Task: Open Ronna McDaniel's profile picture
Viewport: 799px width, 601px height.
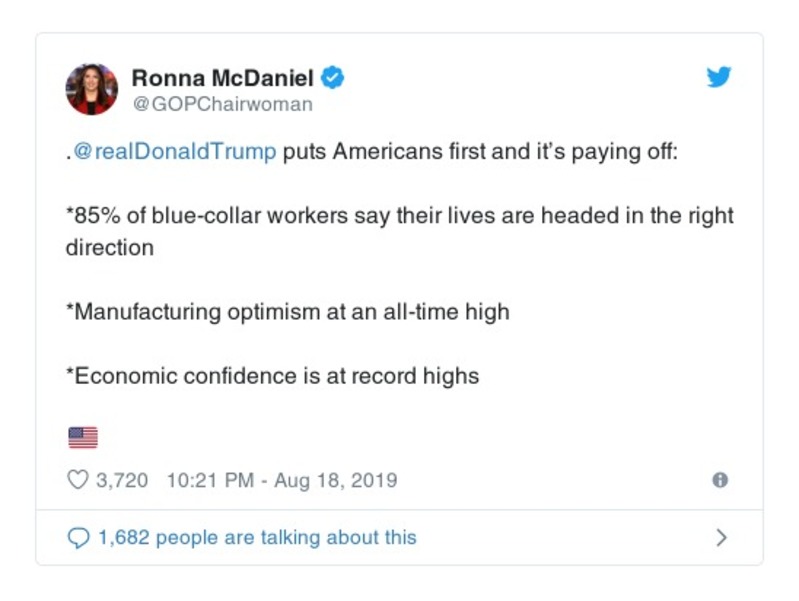Action: pos(92,89)
